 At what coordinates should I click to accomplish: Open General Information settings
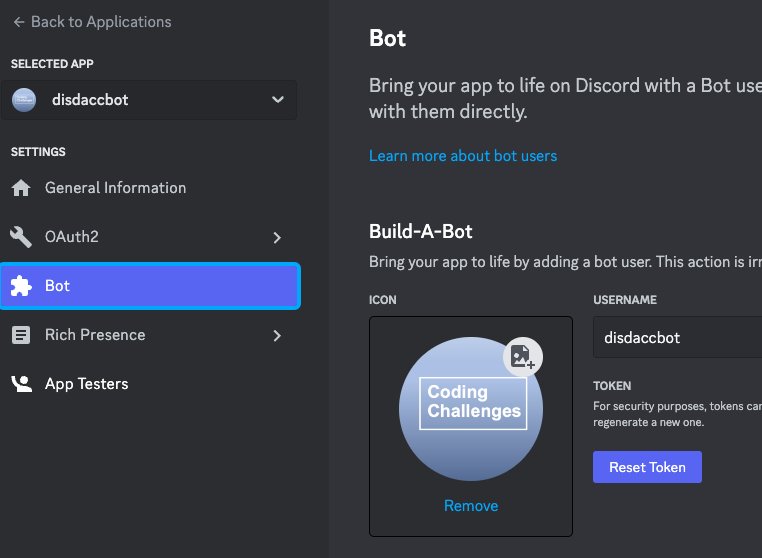149,188
